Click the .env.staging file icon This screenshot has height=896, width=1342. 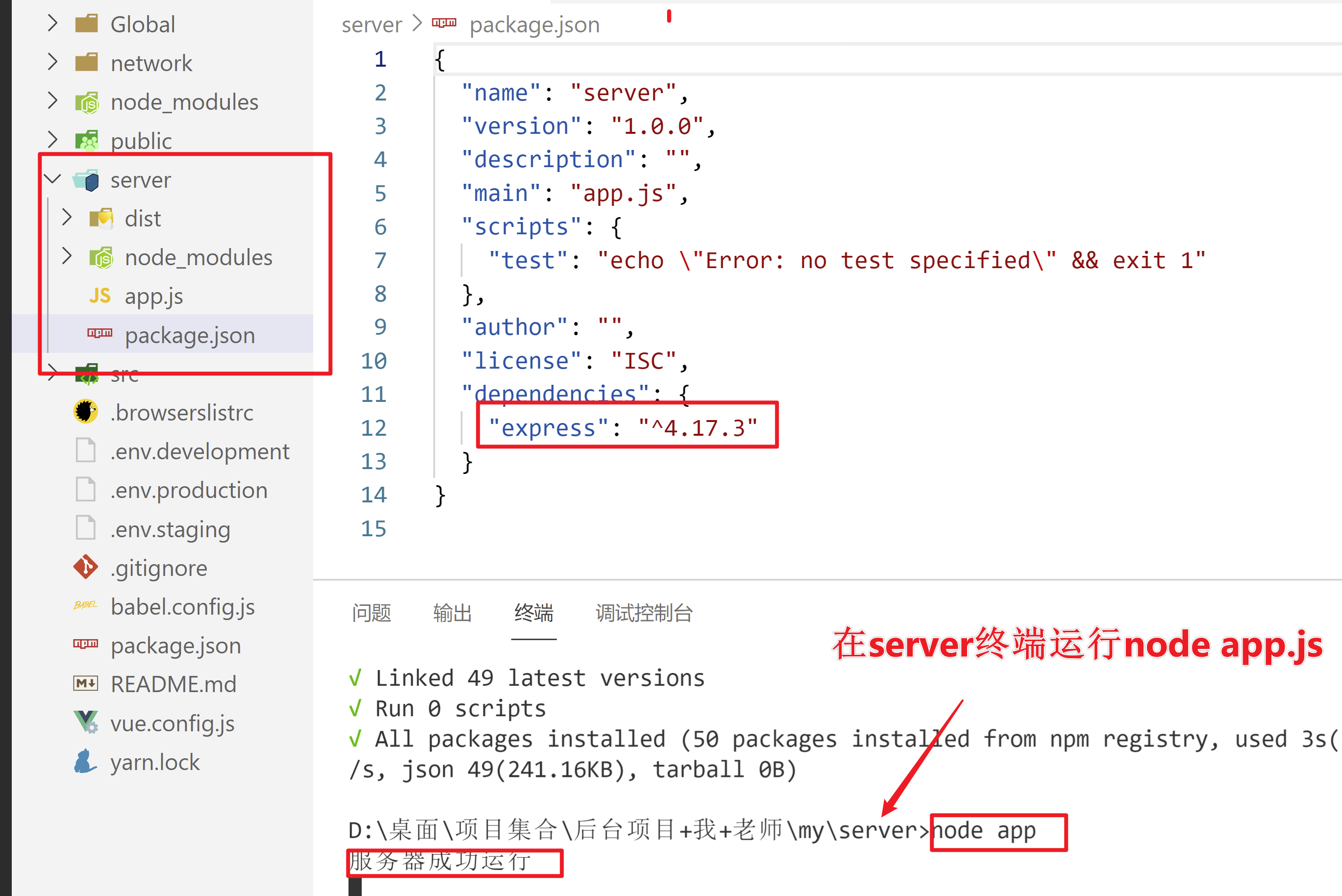pyautogui.click(x=86, y=528)
